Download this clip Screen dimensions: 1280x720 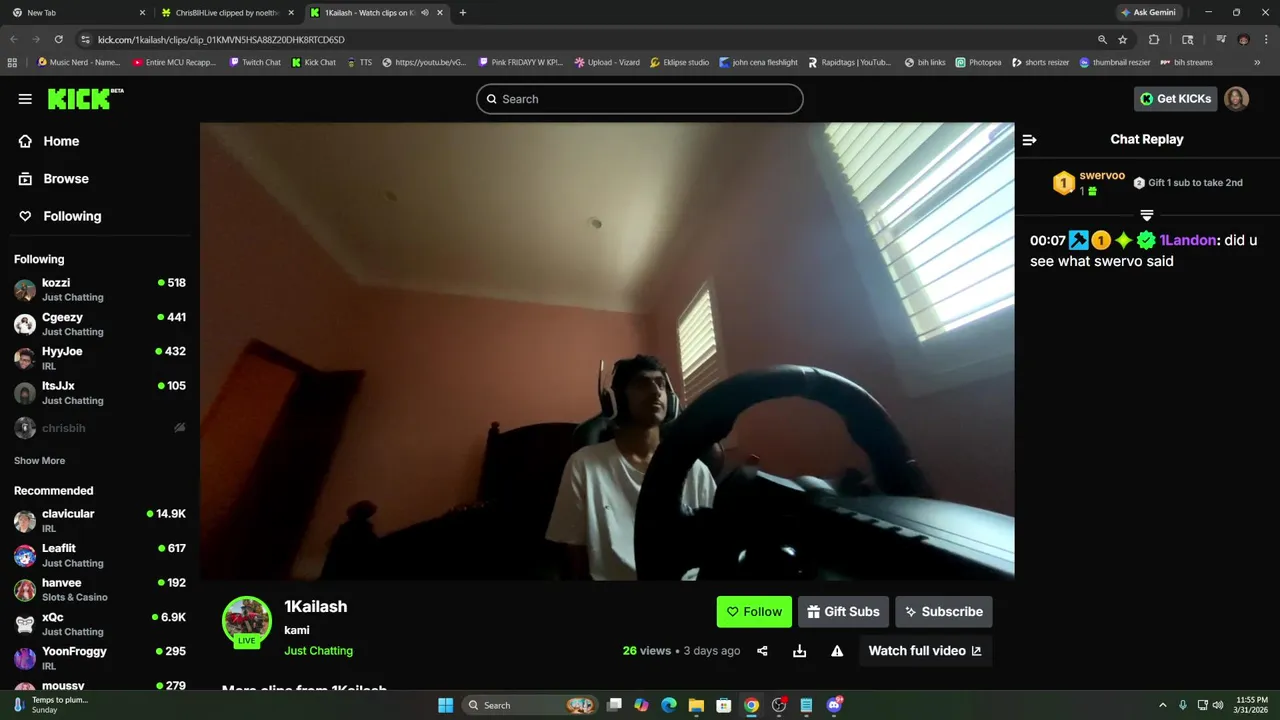point(799,651)
